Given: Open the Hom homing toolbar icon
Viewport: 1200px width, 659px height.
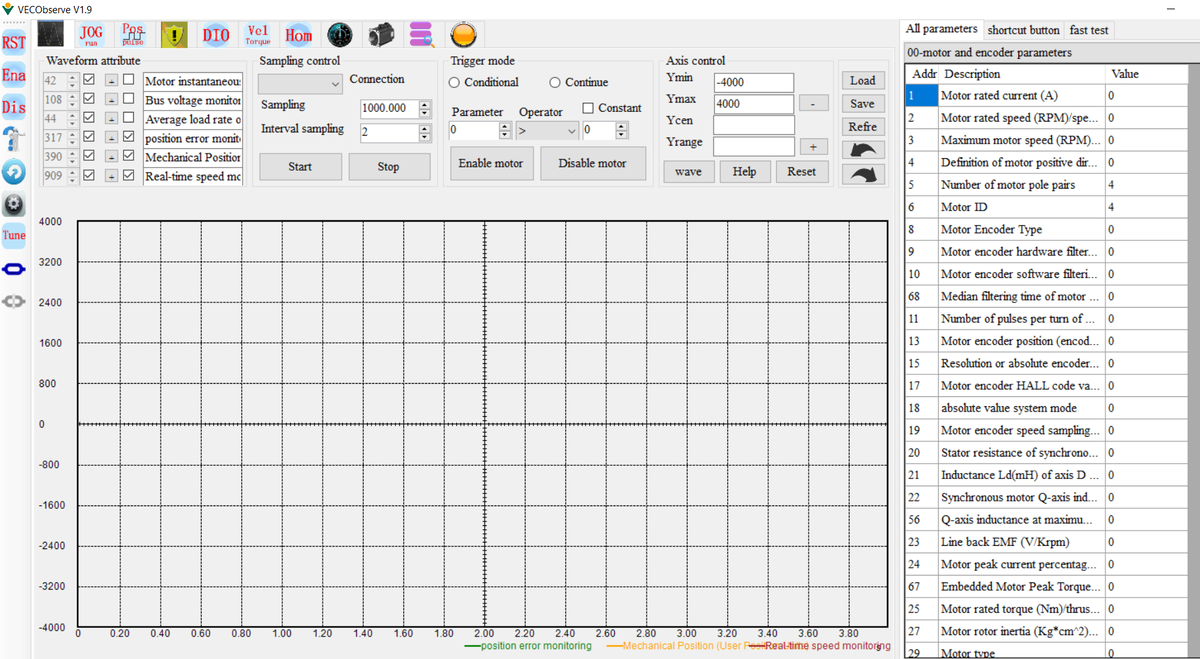Looking at the screenshot, I should tap(298, 35).
